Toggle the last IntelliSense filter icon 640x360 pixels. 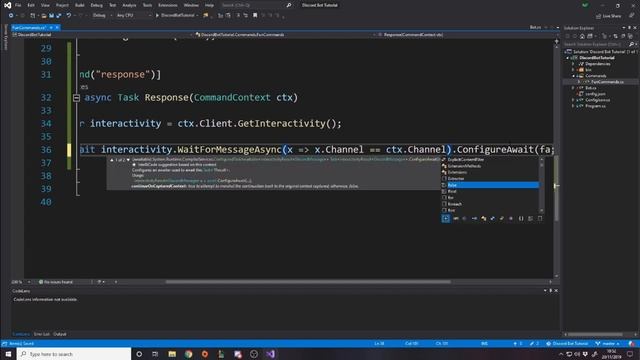point(540,219)
